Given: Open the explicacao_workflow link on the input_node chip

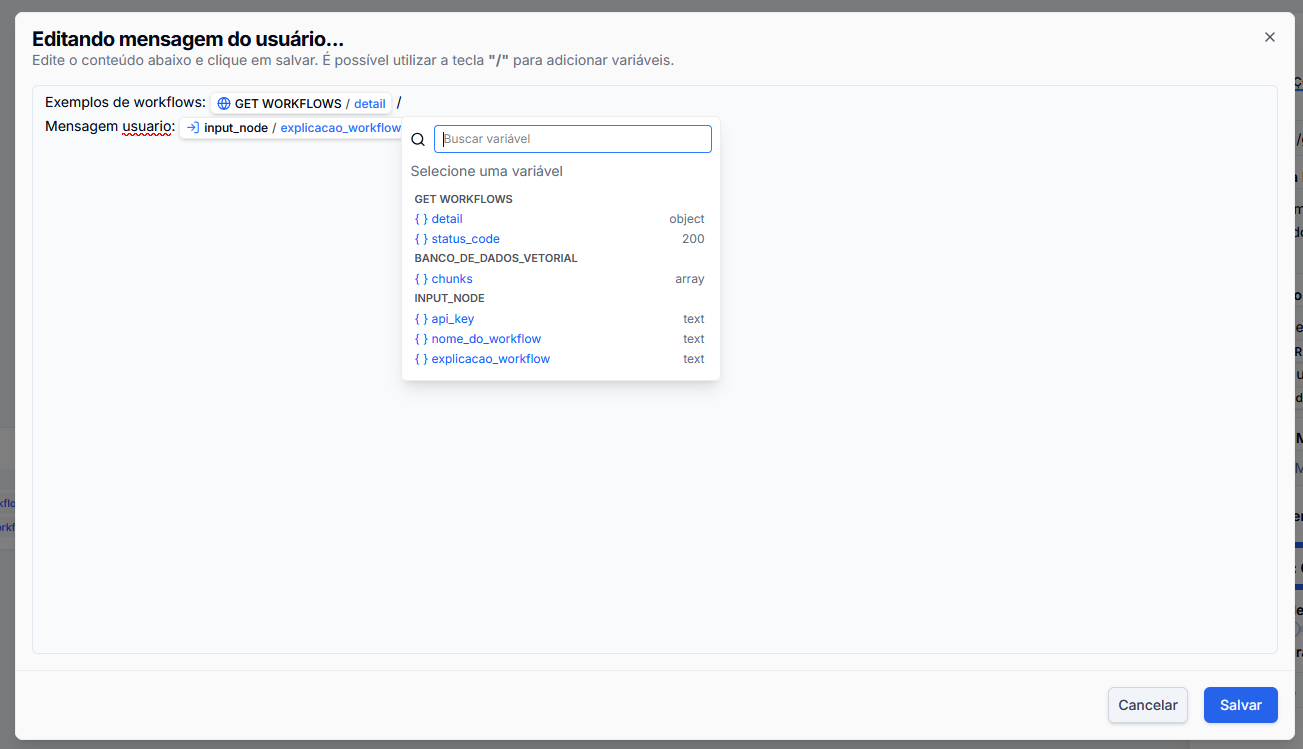Looking at the screenshot, I should [x=340, y=127].
